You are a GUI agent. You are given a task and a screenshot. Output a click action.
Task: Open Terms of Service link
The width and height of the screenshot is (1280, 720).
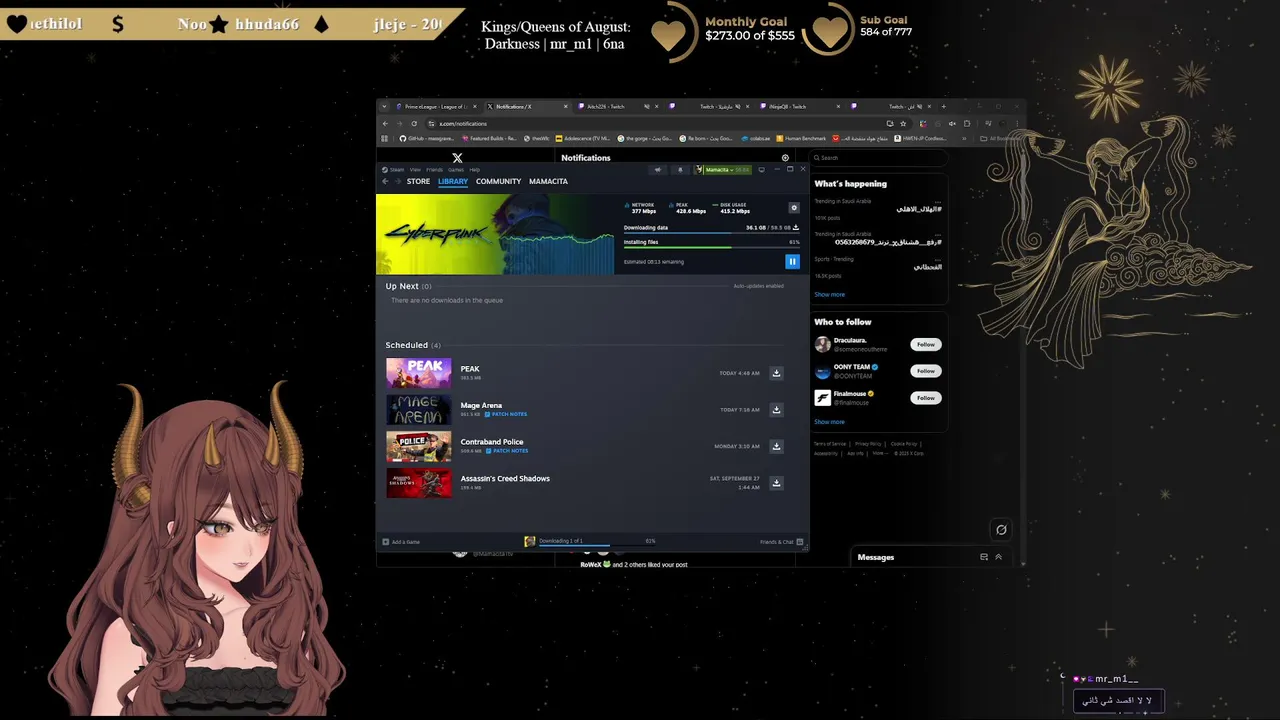(829, 443)
